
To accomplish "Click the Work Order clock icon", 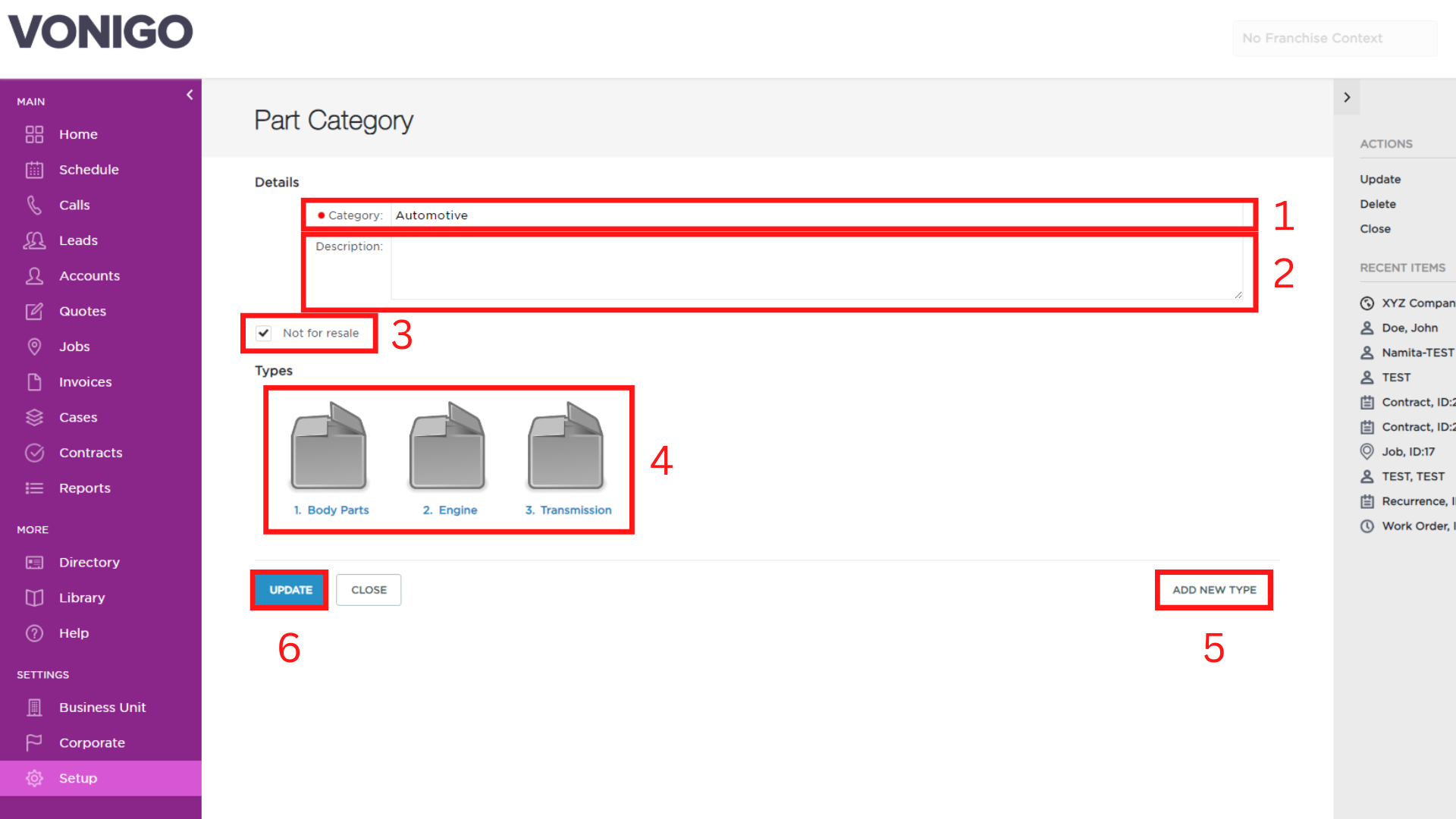I will click(1367, 526).
